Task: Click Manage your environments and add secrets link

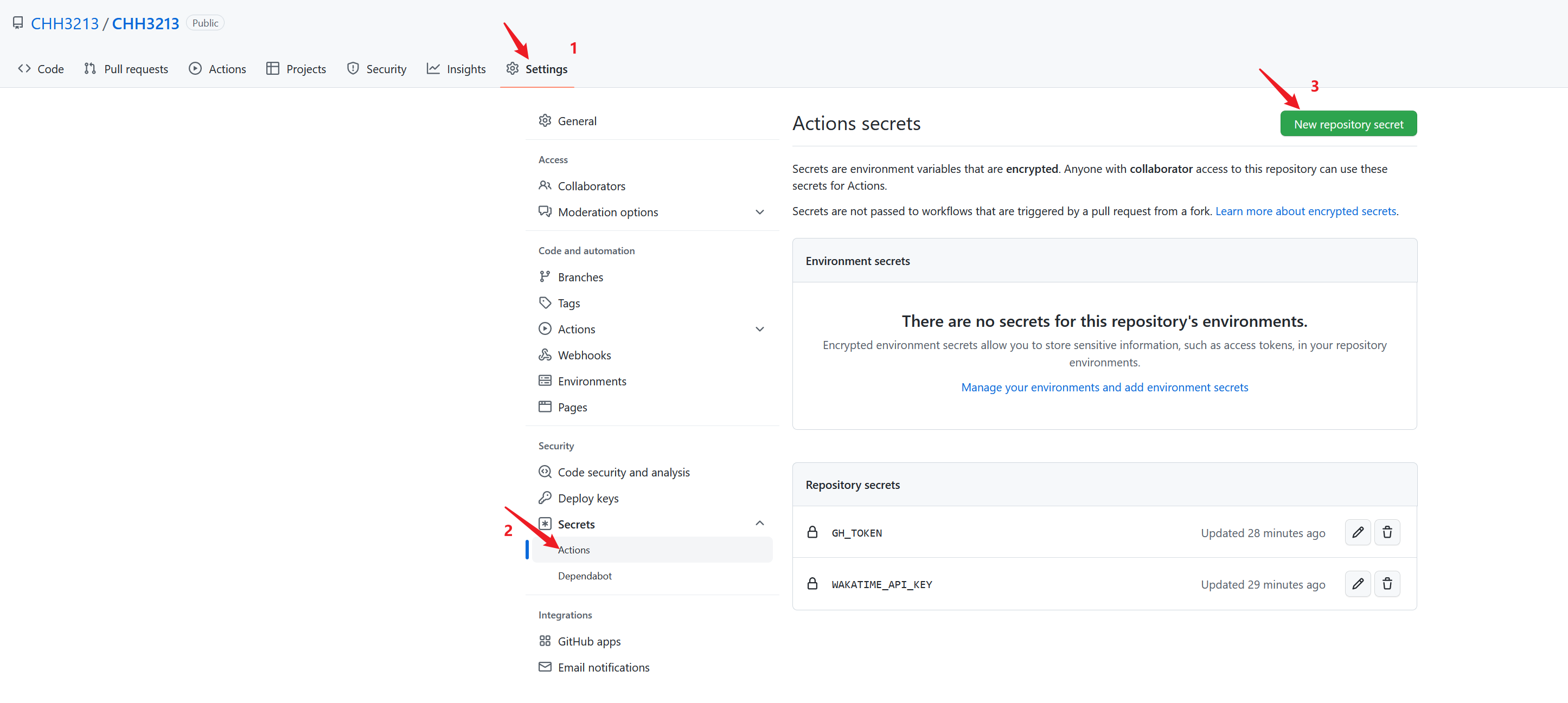Action: point(1104,387)
